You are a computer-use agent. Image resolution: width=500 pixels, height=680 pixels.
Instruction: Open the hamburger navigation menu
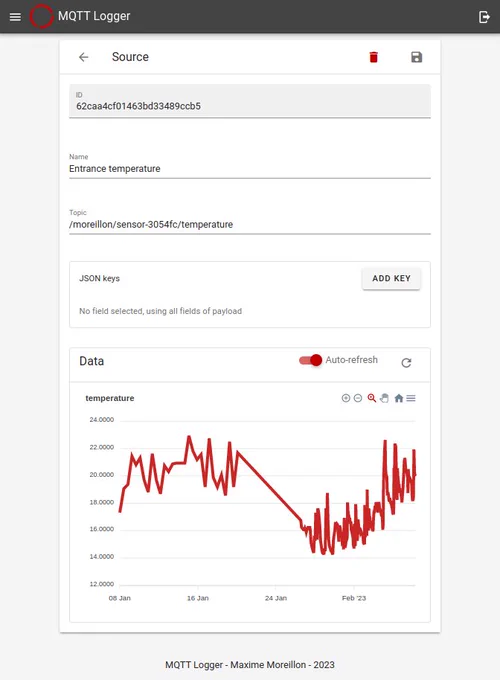point(15,17)
